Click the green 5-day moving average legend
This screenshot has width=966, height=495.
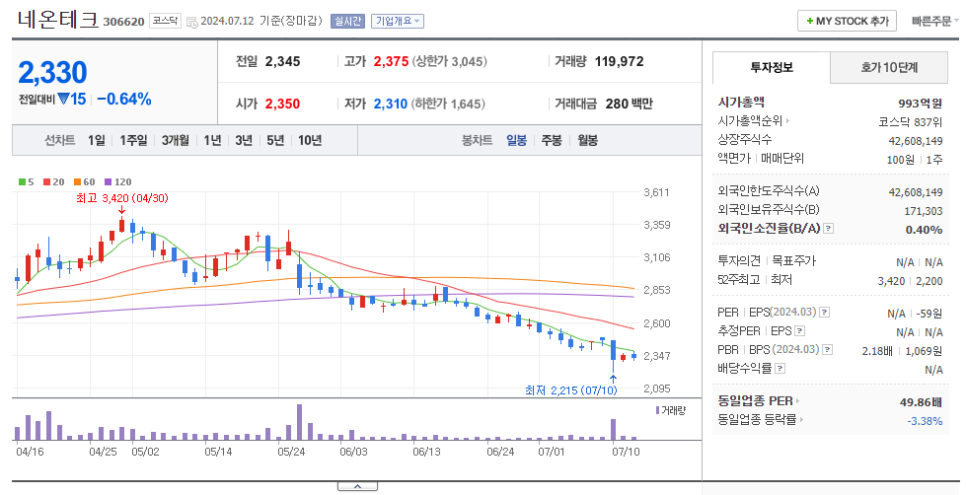click(x=26, y=182)
